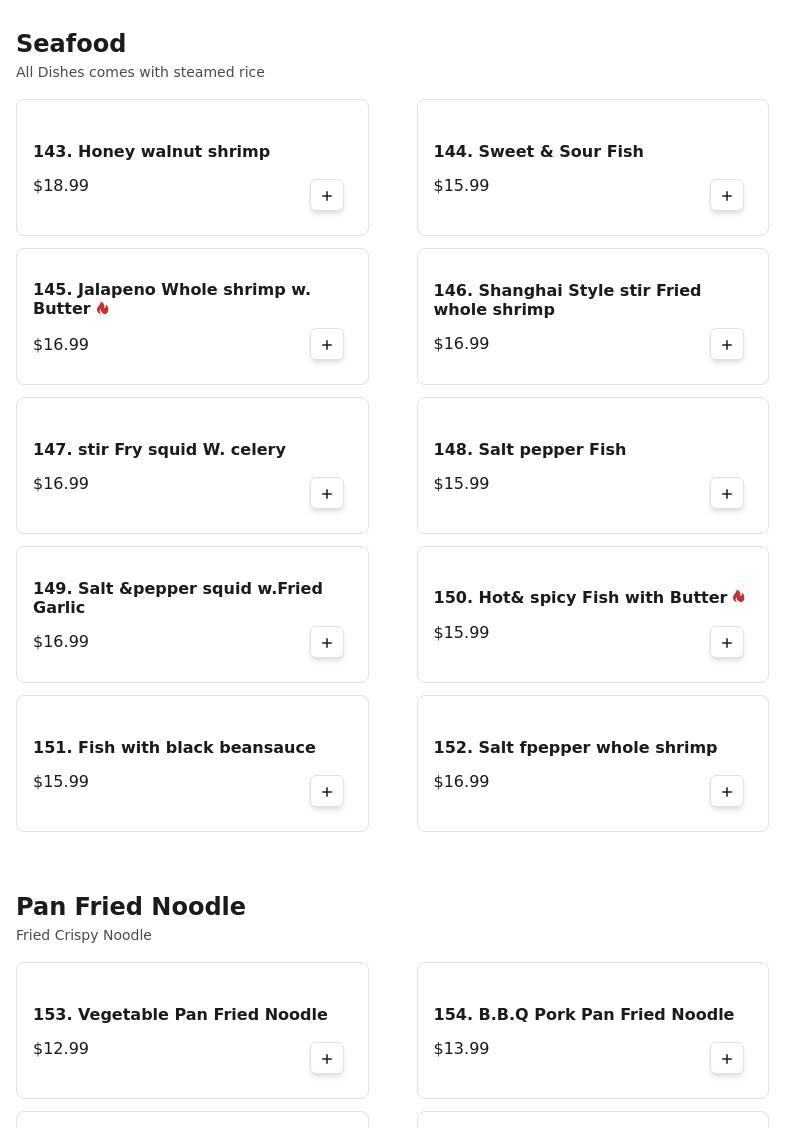Open 150. Hot& spicy Fish with Butter title
The width and height of the screenshot is (785, 1128).
tap(580, 598)
